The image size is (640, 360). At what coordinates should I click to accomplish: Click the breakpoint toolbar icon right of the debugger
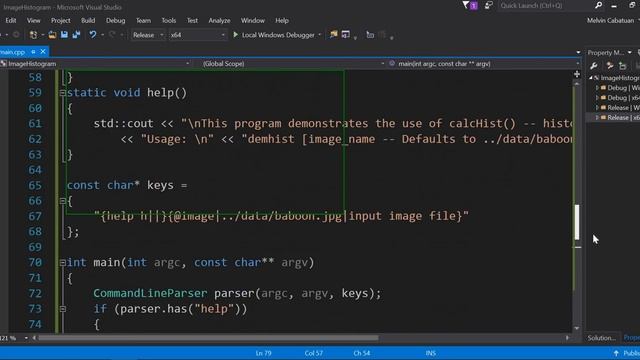[370, 35]
